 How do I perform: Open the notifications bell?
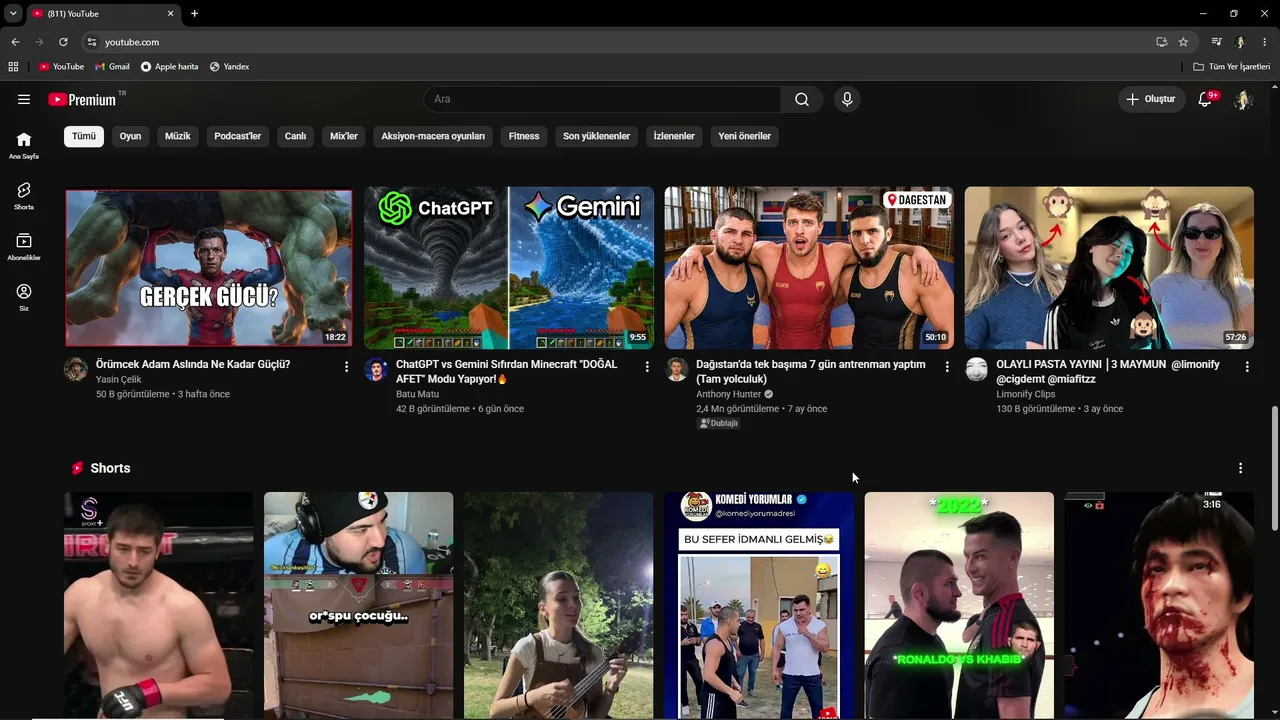click(1205, 99)
